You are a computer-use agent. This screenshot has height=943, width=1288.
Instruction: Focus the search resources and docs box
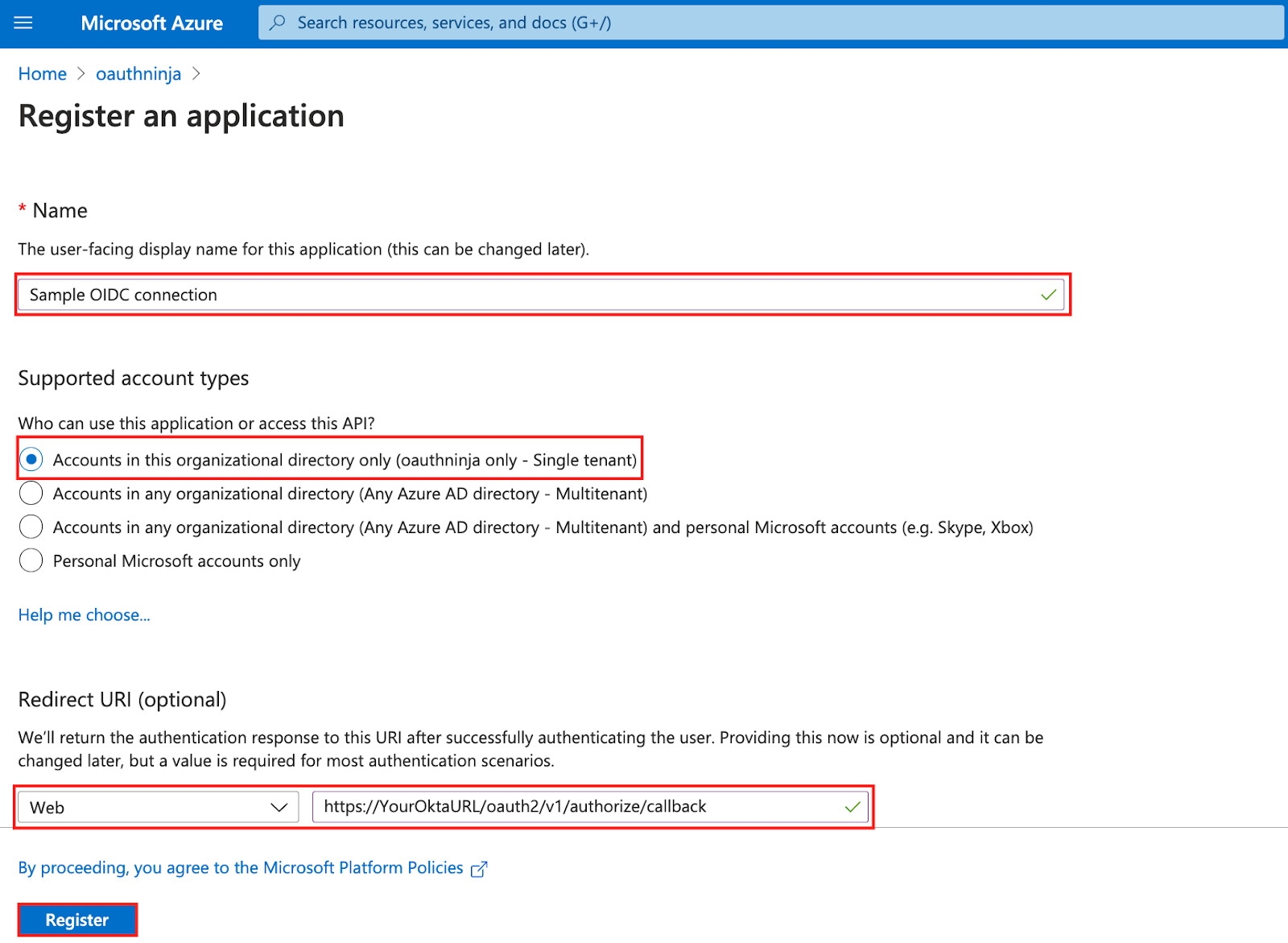pyautogui.click(x=771, y=23)
